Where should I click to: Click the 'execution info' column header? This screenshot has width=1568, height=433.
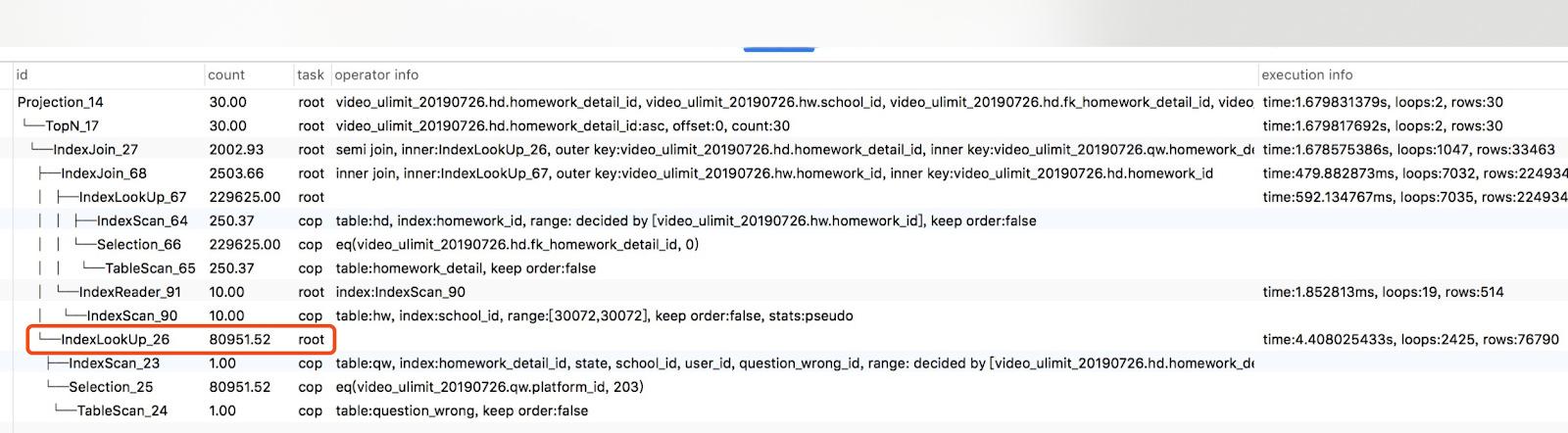(1306, 75)
